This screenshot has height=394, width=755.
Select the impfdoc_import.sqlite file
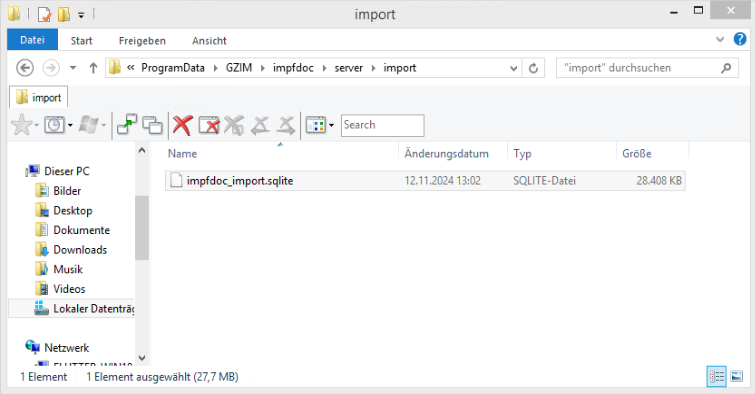[x=425, y=181]
